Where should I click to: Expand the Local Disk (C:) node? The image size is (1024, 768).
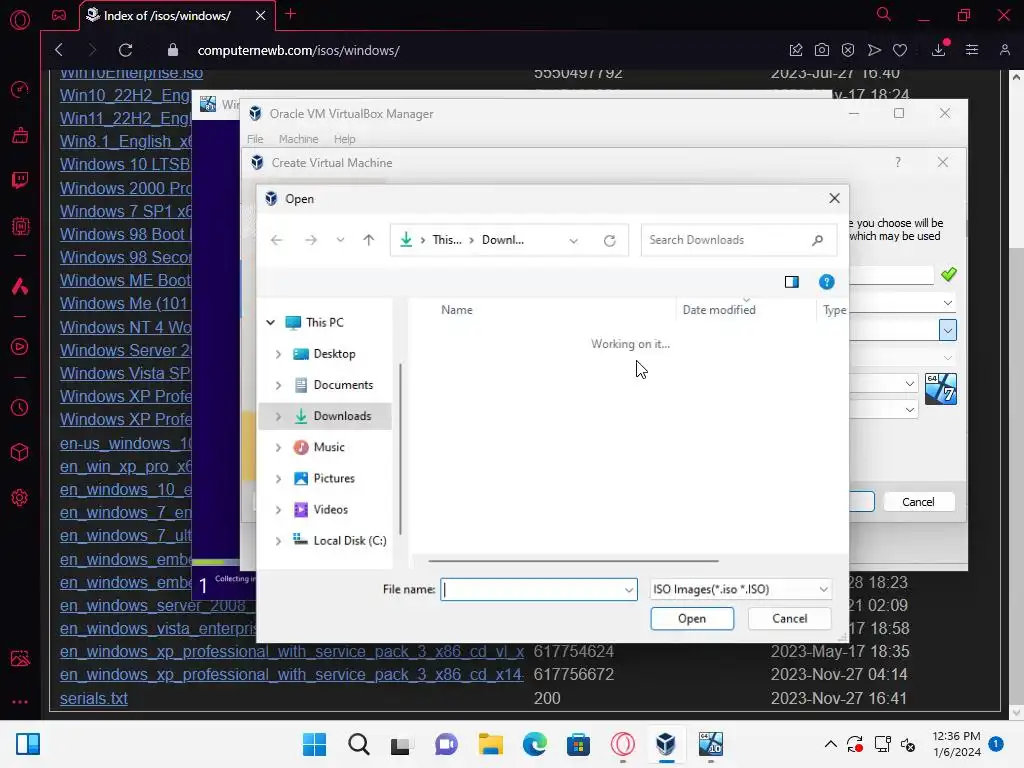tap(278, 541)
